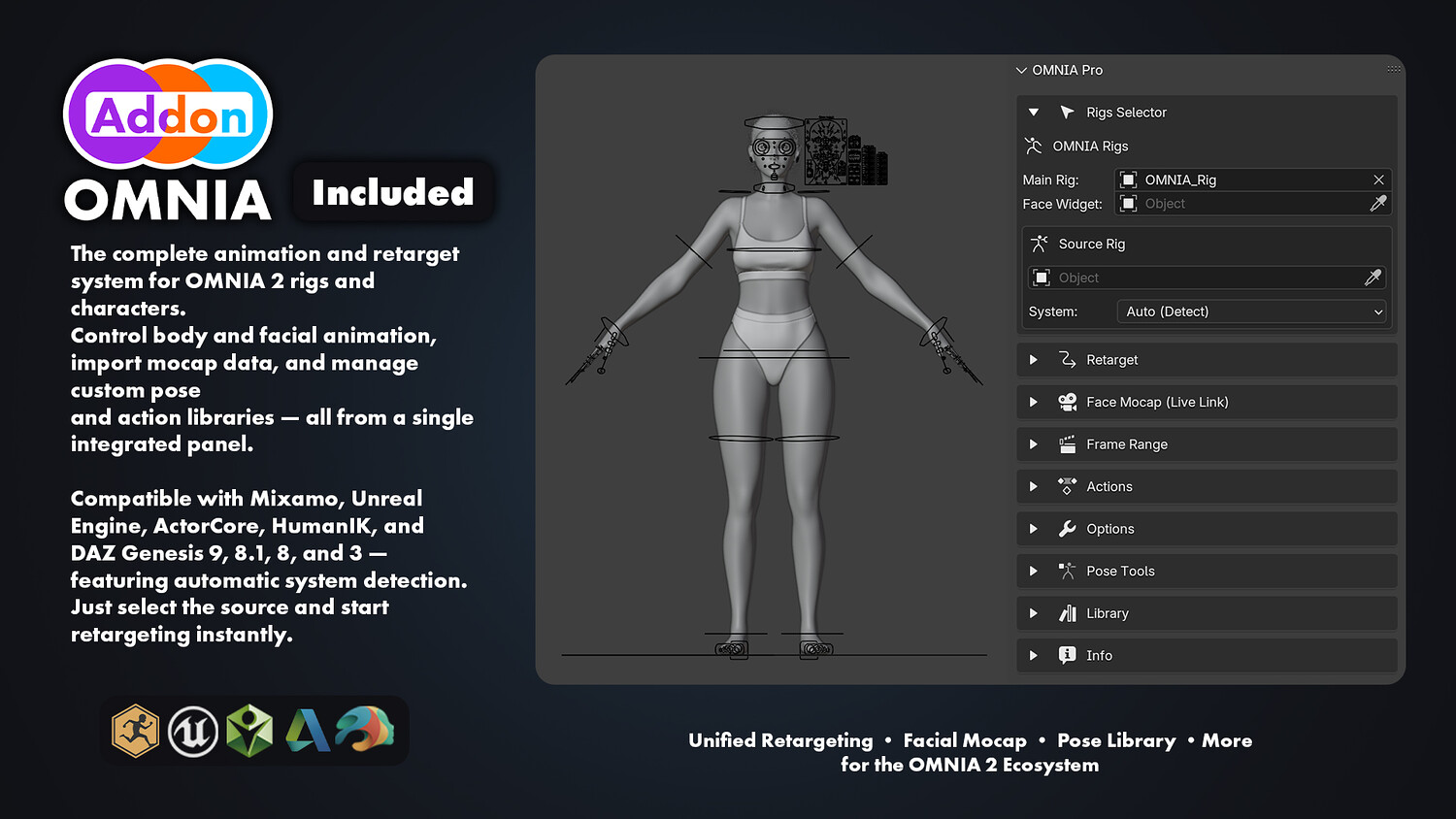Expand the Face Mocap (Live Link) section
The image size is (1456, 819).
point(1034,402)
